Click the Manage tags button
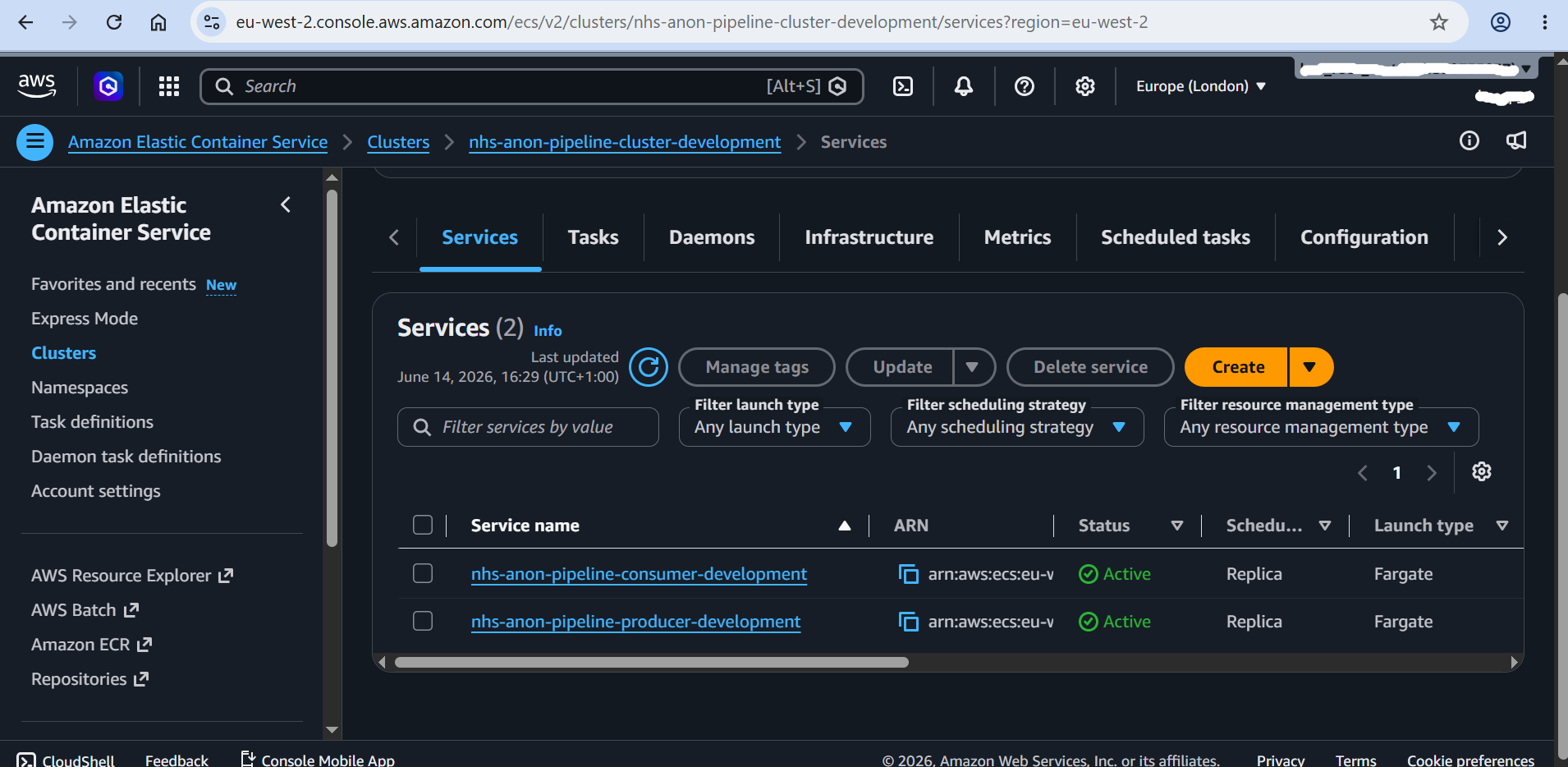The height and width of the screenshot is (767, 1568). (757, 367)
